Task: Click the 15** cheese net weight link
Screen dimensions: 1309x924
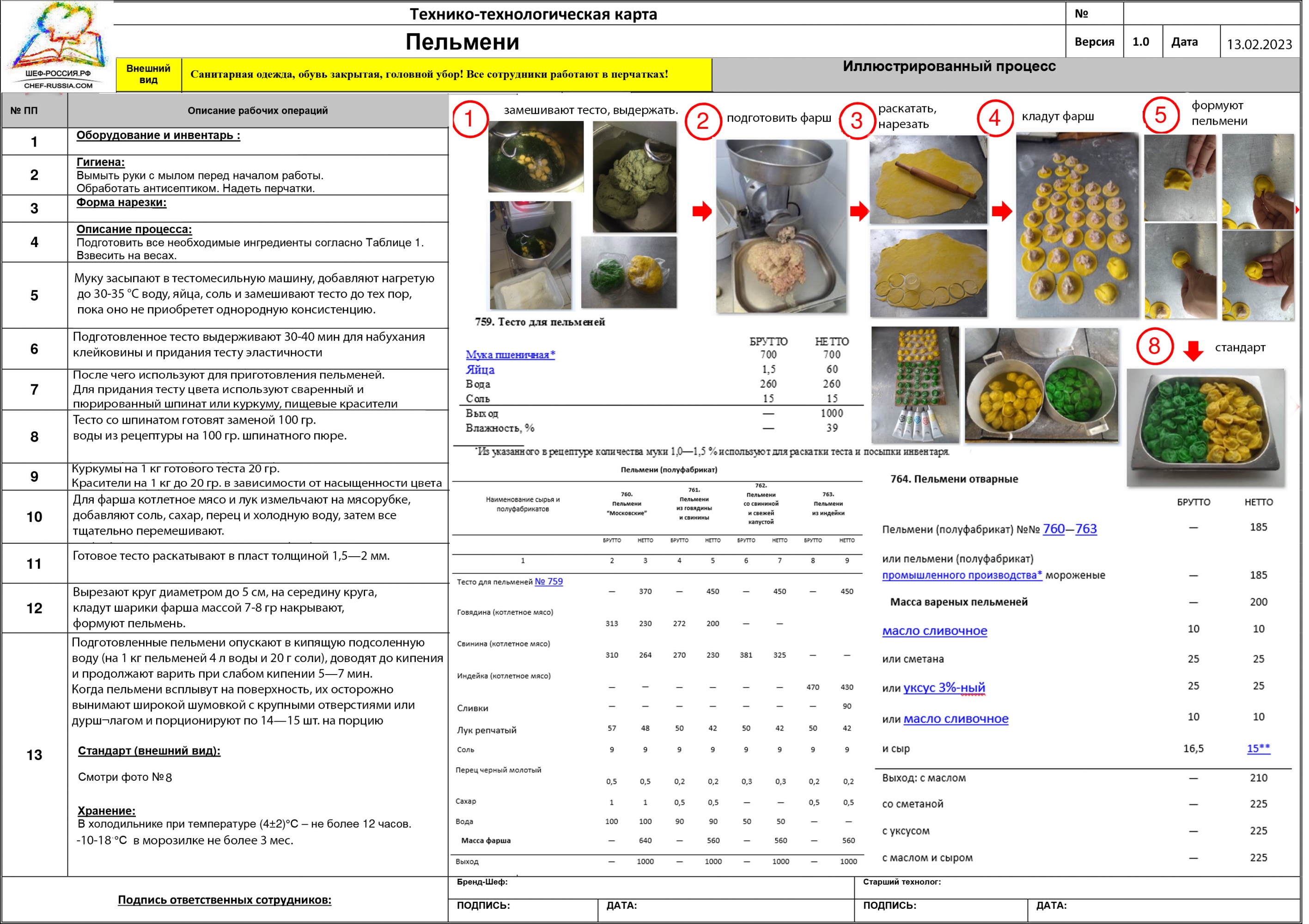Action: [x=1259, y=748]
